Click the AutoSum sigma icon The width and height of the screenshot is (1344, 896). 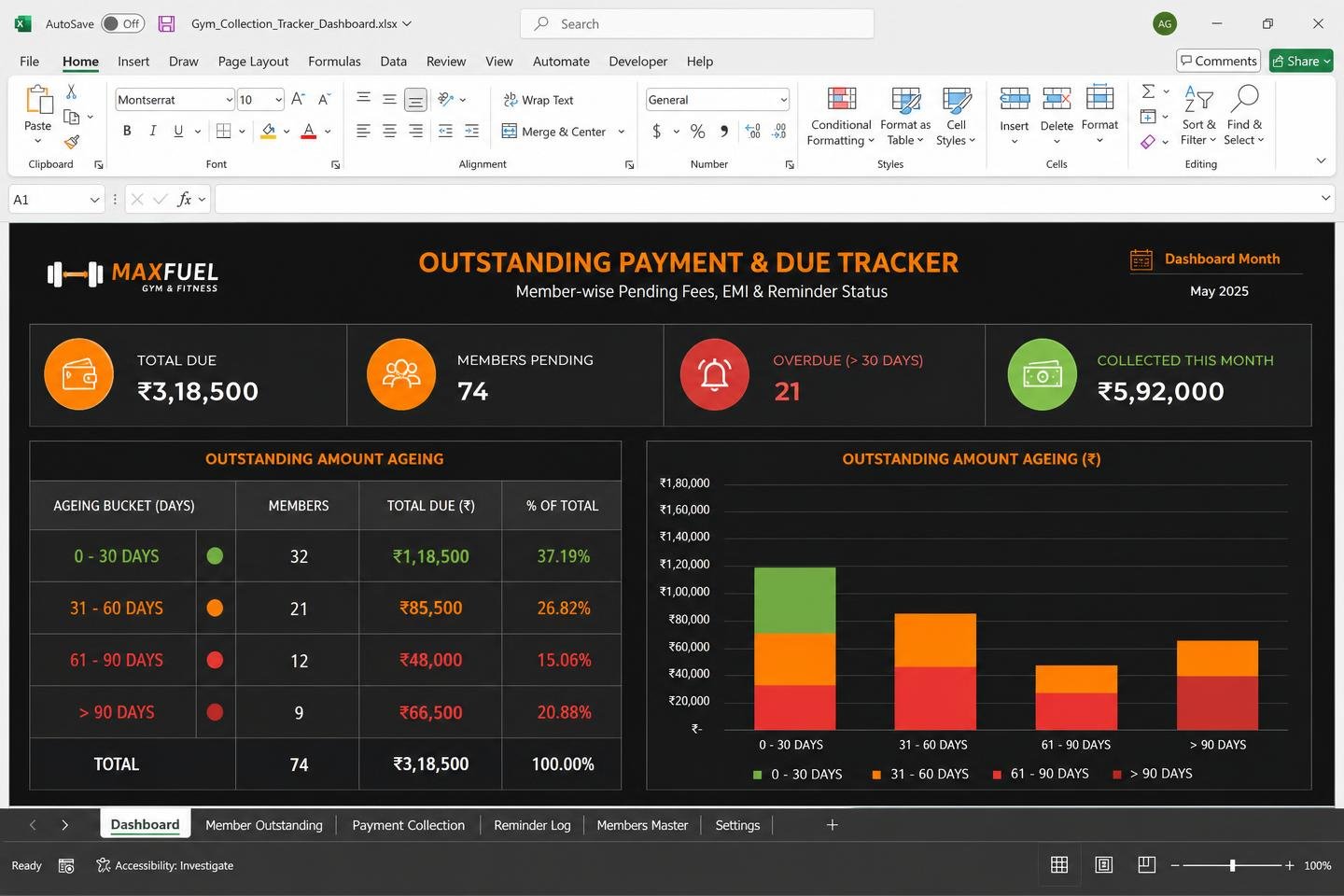[1148, 91]
